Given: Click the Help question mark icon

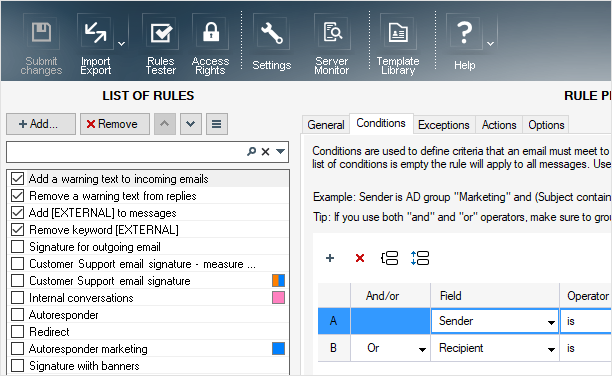Looking at the screenshot, I should (x=464, y=32).
